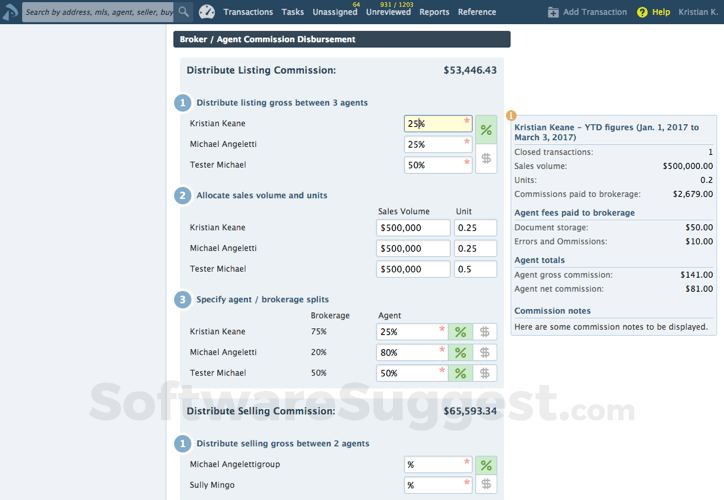
Task: Click the Agent net commission value $81.00
Action: tap(699, 289)
